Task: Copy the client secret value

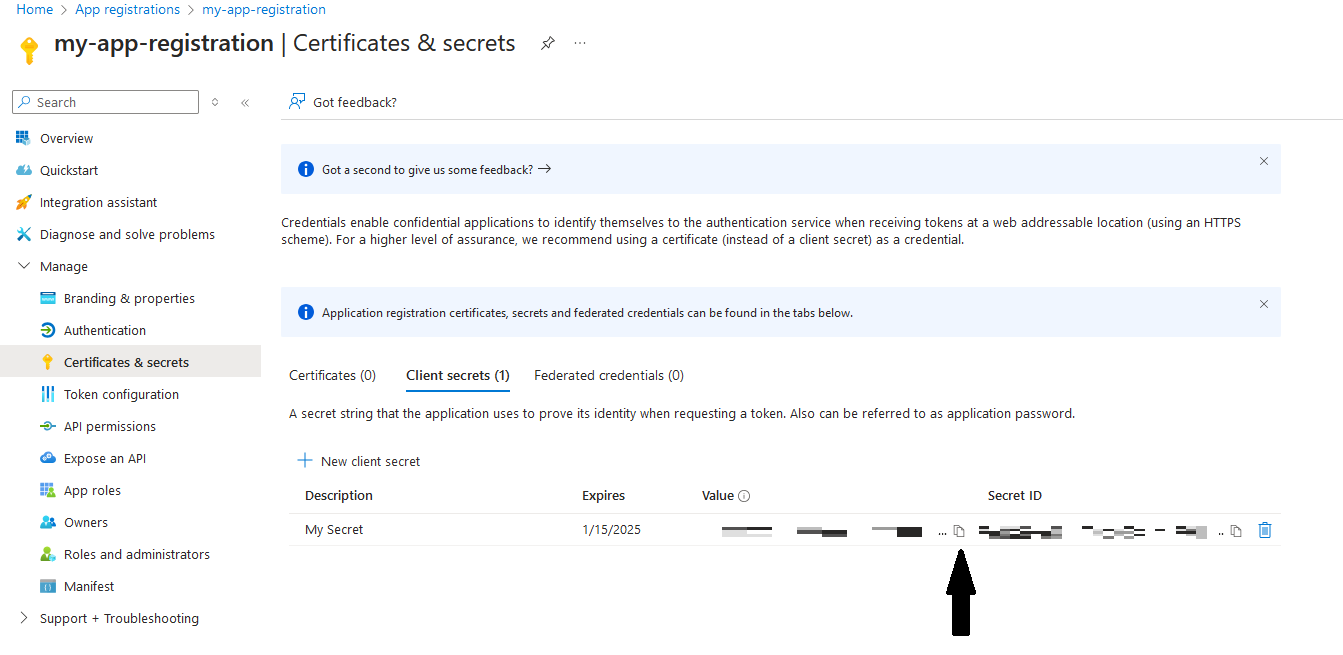Action: pyautogui.click(x=959, y=531)
